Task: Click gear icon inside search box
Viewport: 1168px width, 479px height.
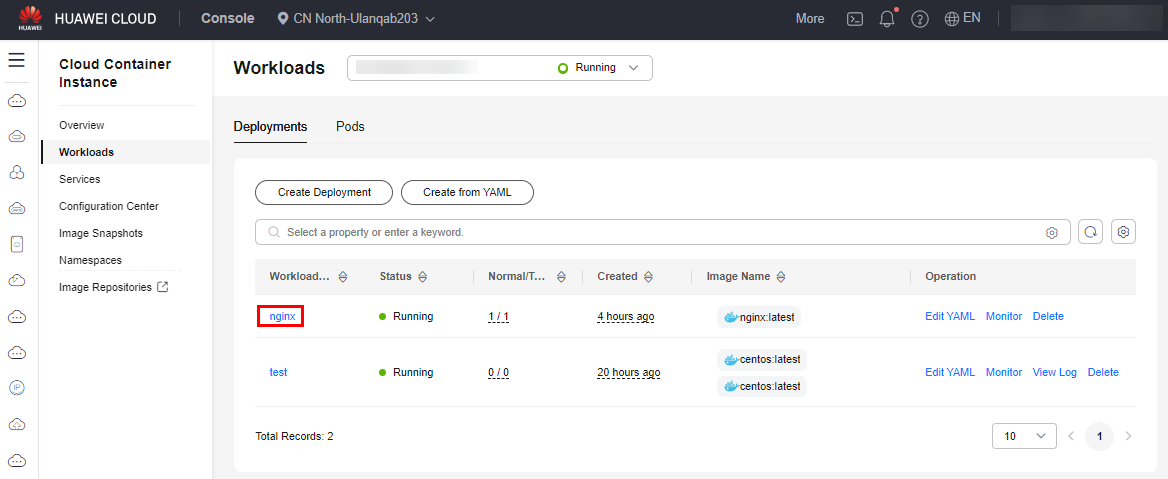Action: click(x=1052, y=232)
